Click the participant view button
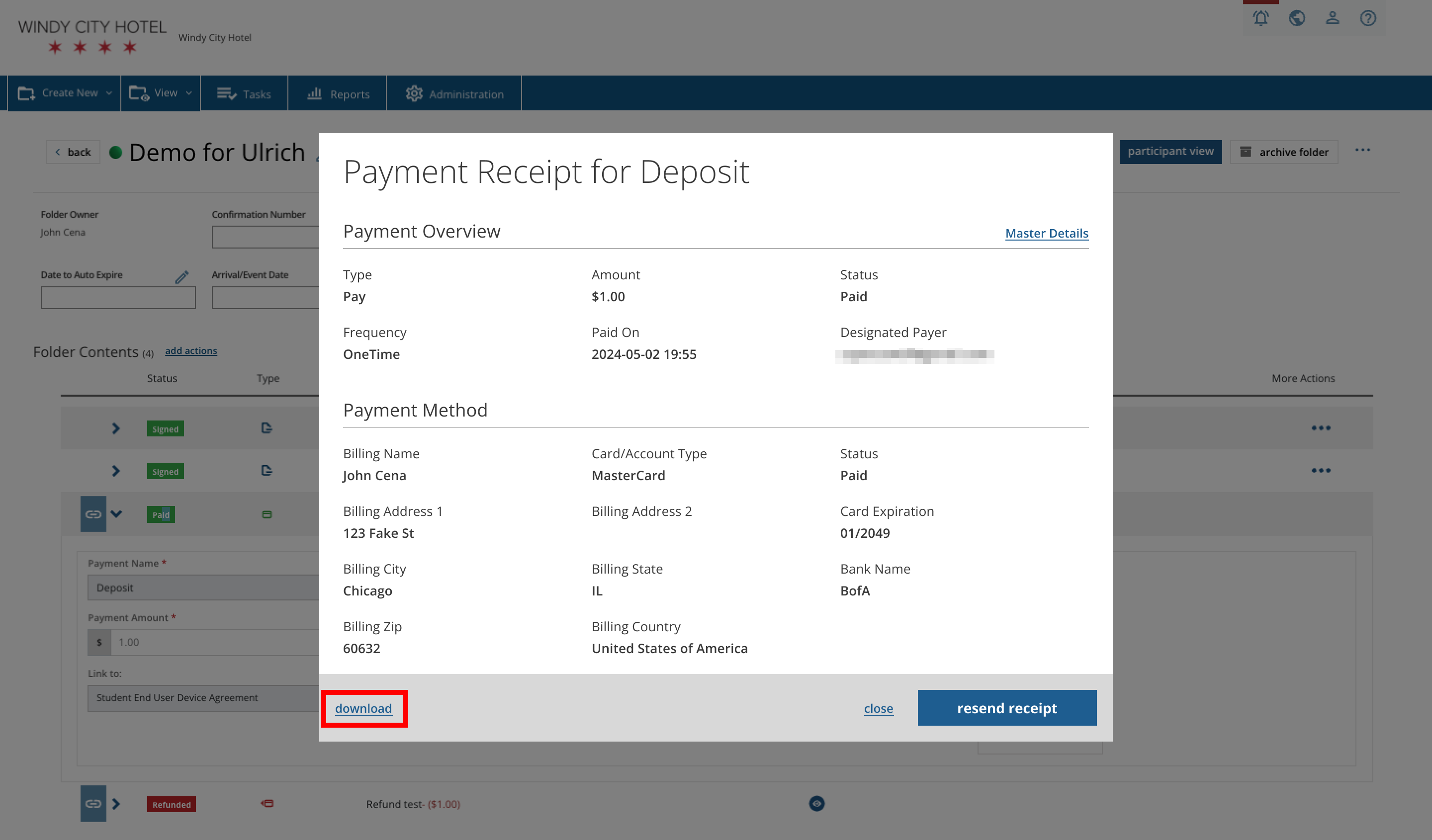The width and height of the screenshot is (1432, 840). click(1170, 152)
